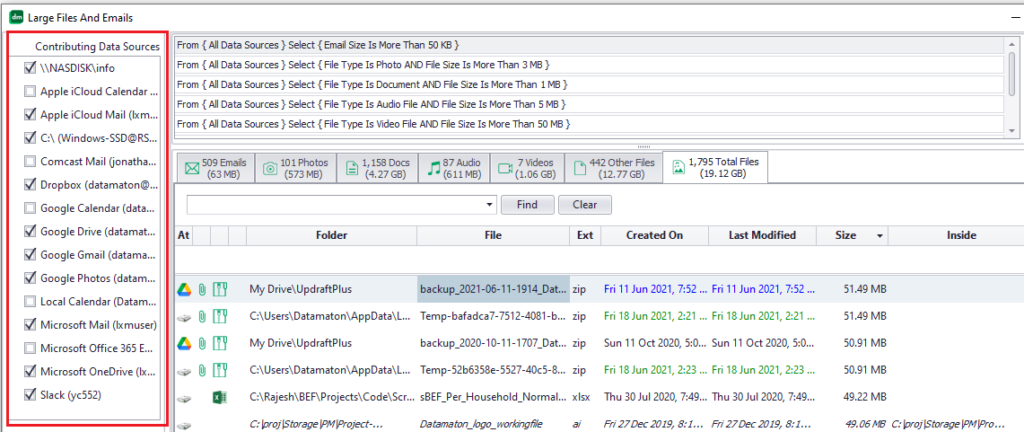
Task: Sort by the Created On column header
Action: pyautogui.click(x=654, y=236)
